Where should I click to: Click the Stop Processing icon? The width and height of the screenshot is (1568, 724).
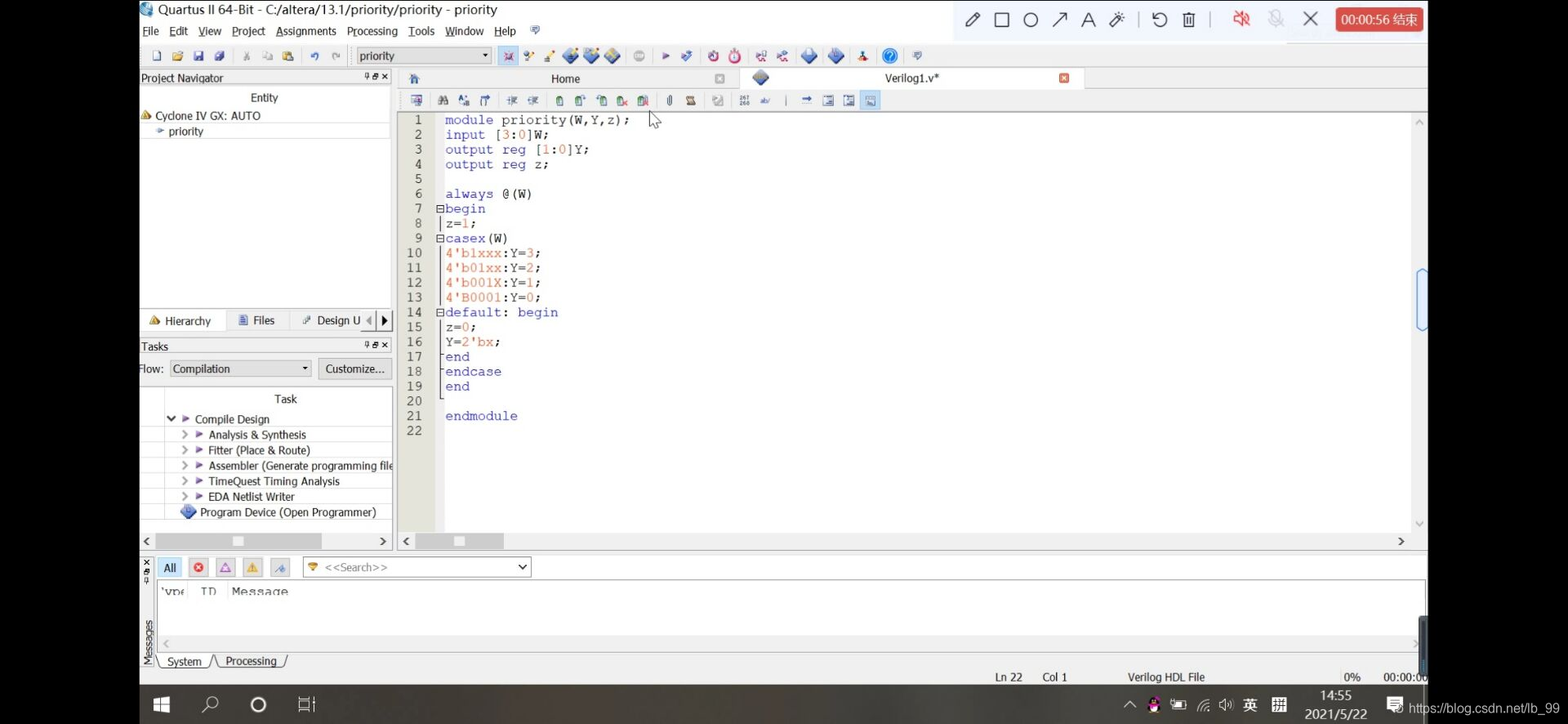[x=639, y=56]
